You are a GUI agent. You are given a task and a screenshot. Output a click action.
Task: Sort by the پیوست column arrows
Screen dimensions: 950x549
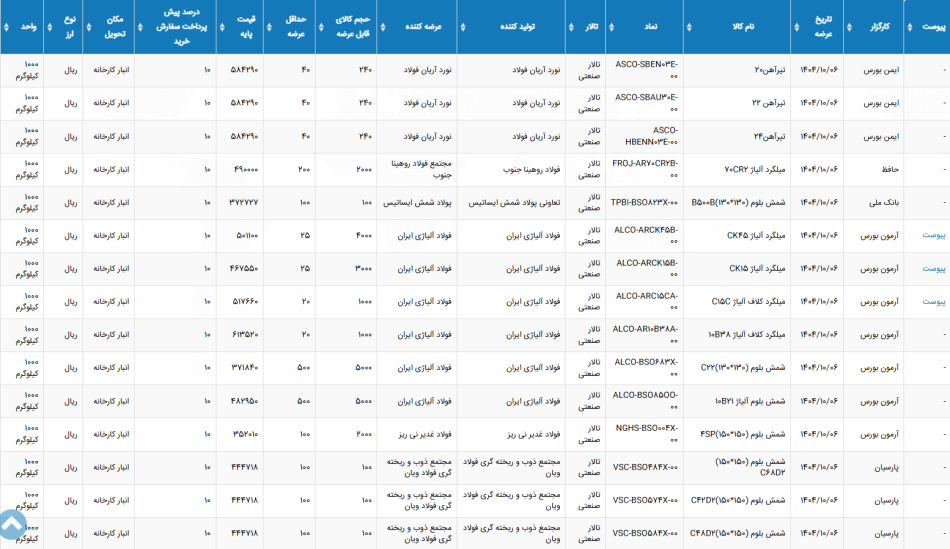click(x=909, y=27)
